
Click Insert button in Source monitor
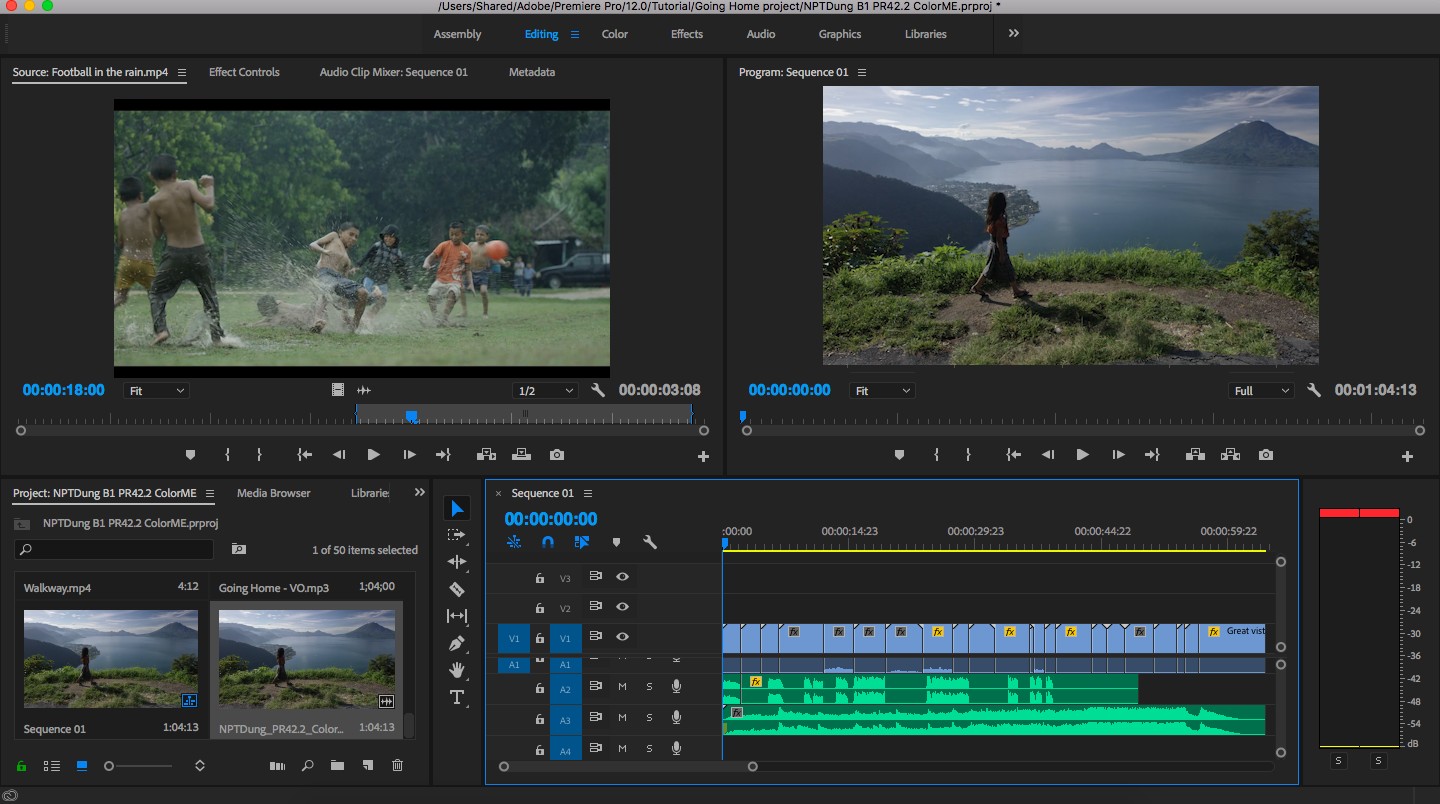click(x=487, y=454)
